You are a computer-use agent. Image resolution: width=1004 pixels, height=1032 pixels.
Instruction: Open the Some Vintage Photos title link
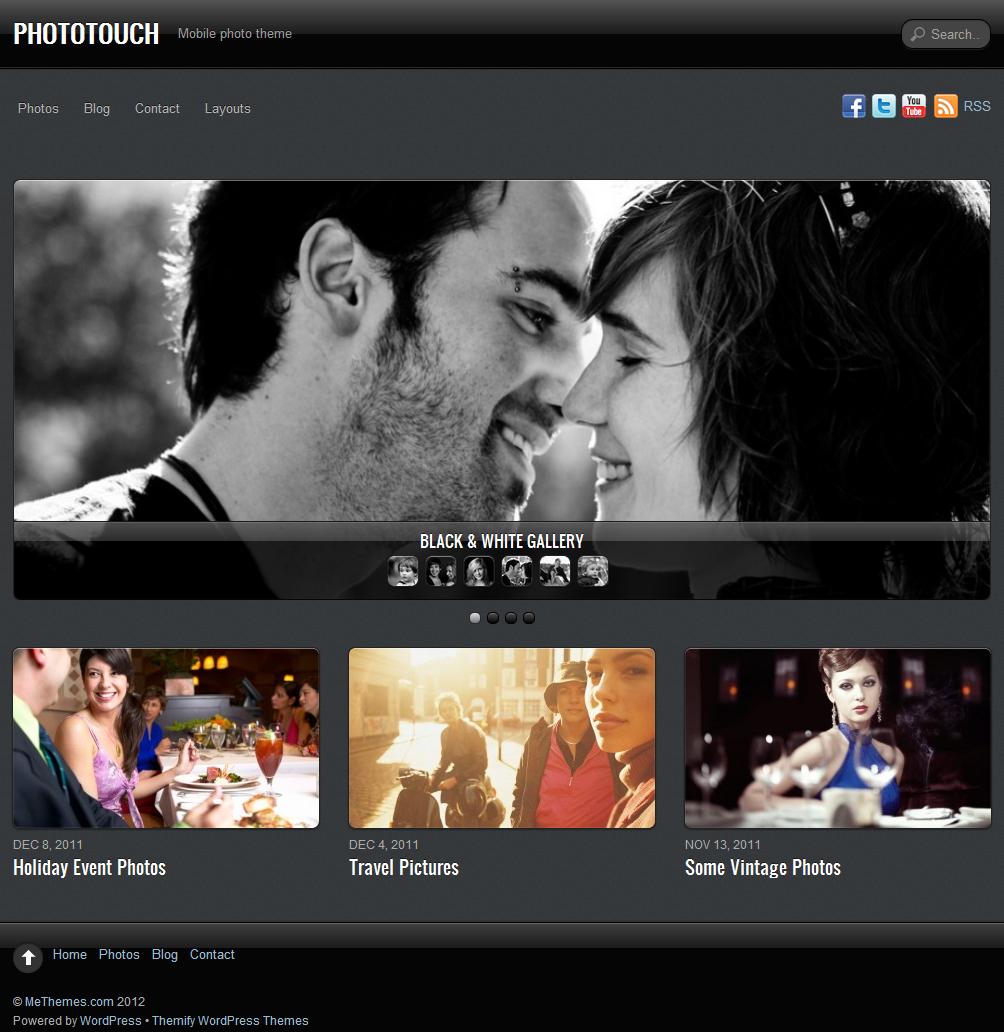[762, 867]
